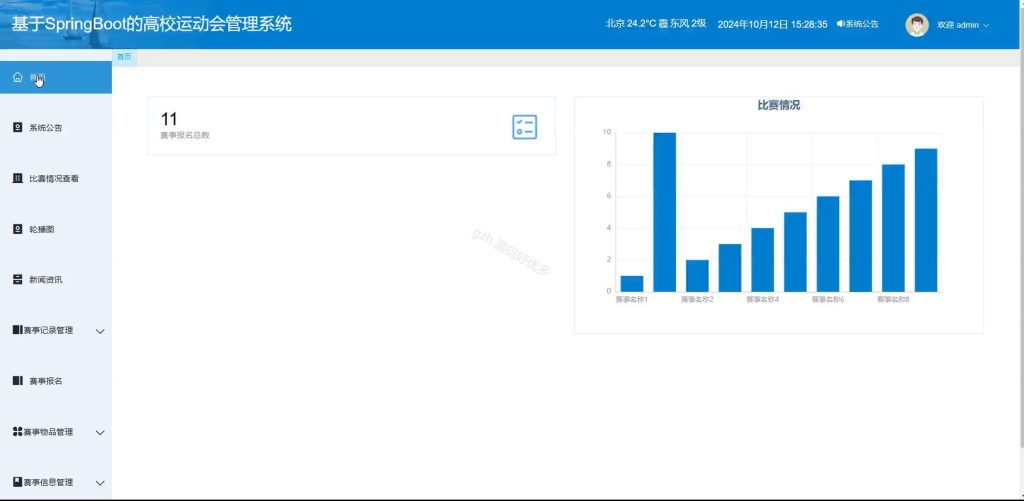The image size is (1024, 501).
Task: Click the bar above 赛事名称8
Action: point(893,228)
